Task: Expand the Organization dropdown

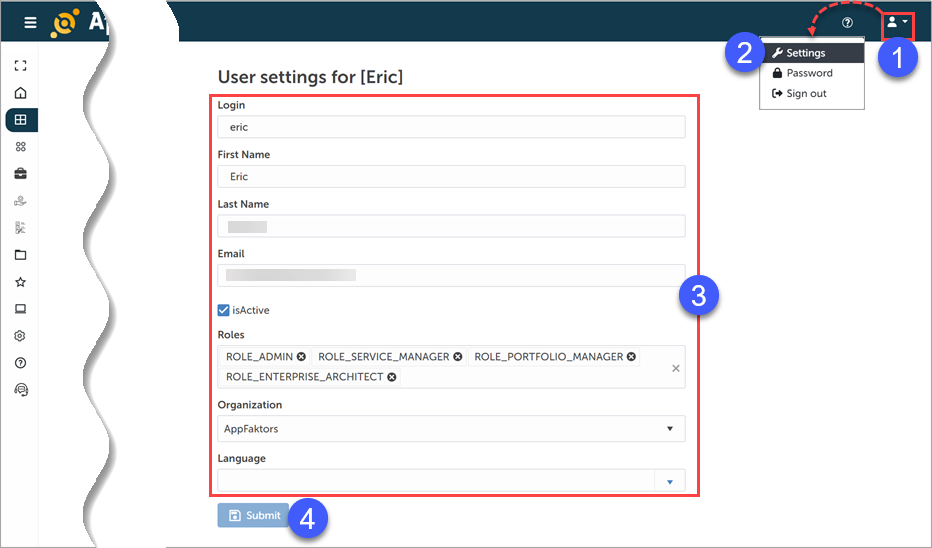Action: [670, 429]
